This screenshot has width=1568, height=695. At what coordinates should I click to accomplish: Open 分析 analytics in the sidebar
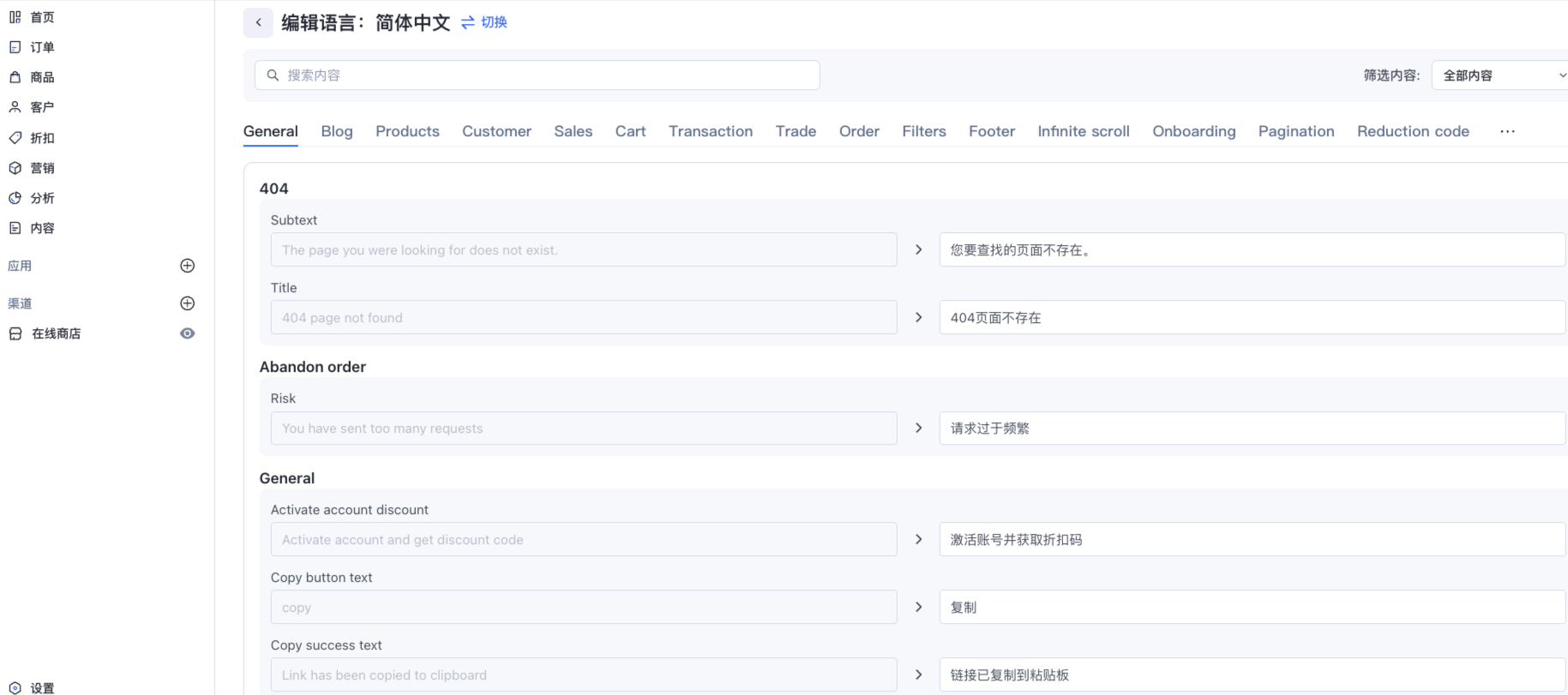(x=41, y=198)
